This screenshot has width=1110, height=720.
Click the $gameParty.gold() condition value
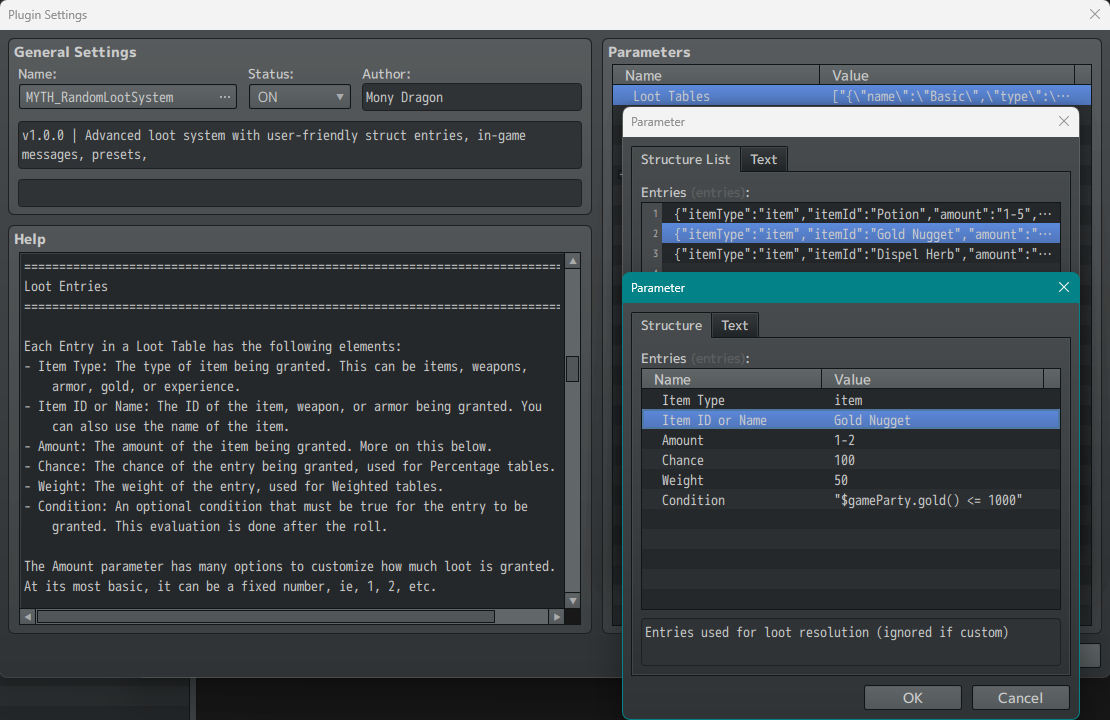coord(927,500)
